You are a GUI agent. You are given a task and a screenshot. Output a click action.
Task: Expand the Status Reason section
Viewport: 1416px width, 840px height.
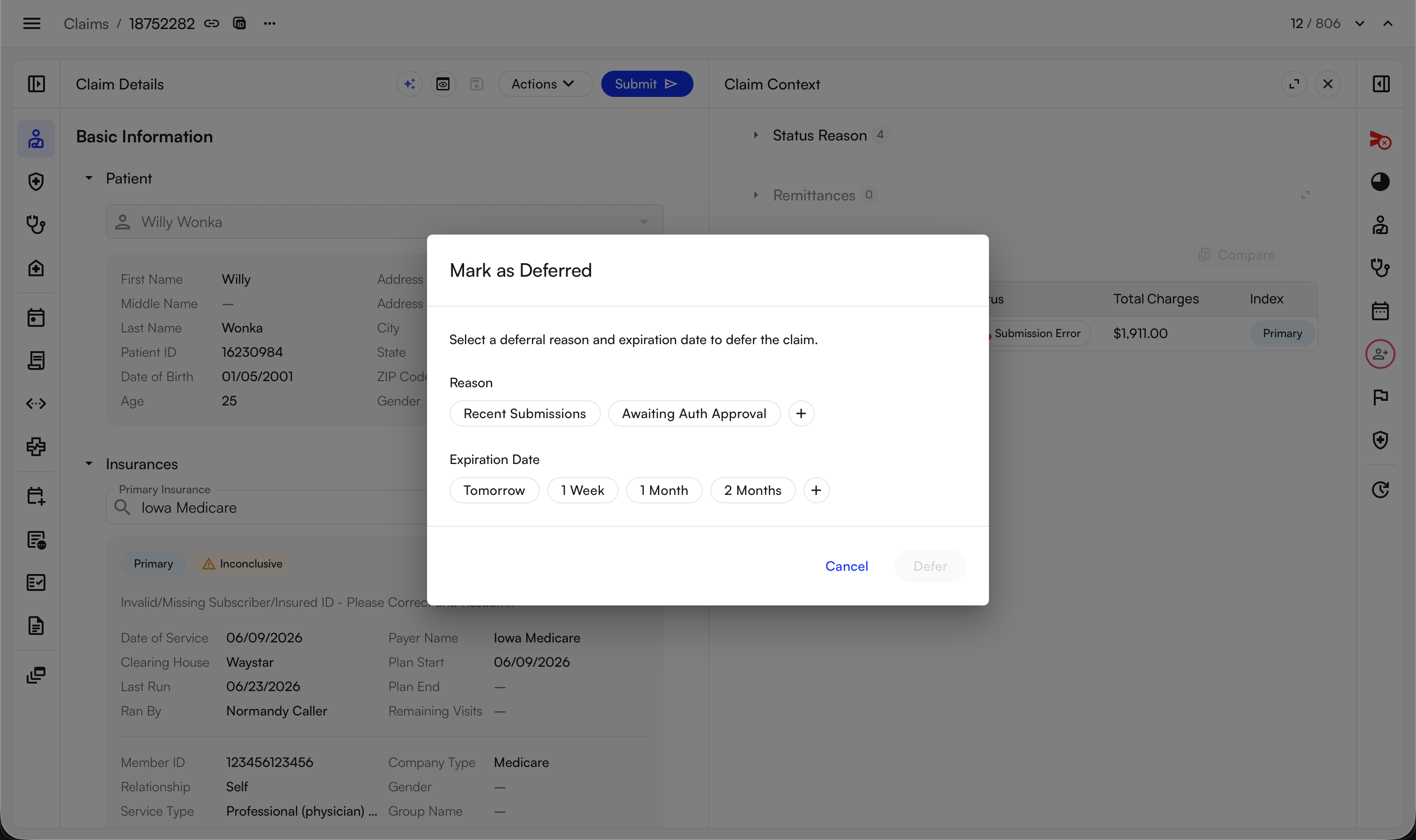pos(756,135)
